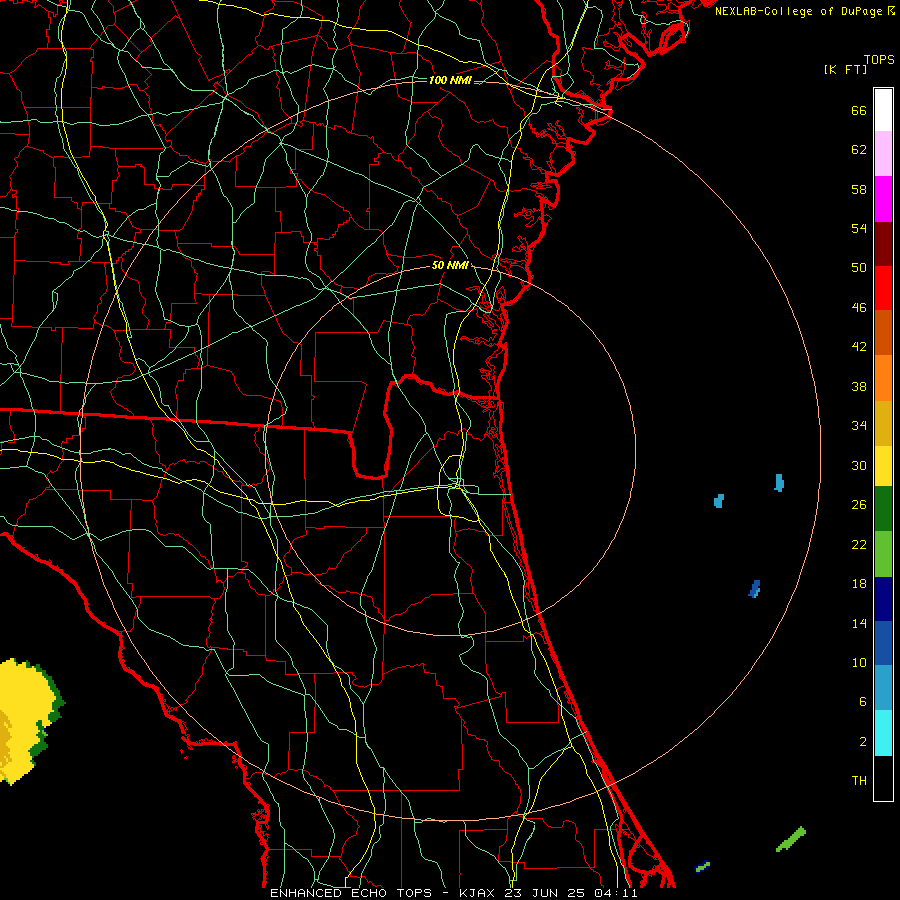Click the 50 NMI range ring label
Image resolution: width=900 pixels, height=900 pixels.
[450, 265]
